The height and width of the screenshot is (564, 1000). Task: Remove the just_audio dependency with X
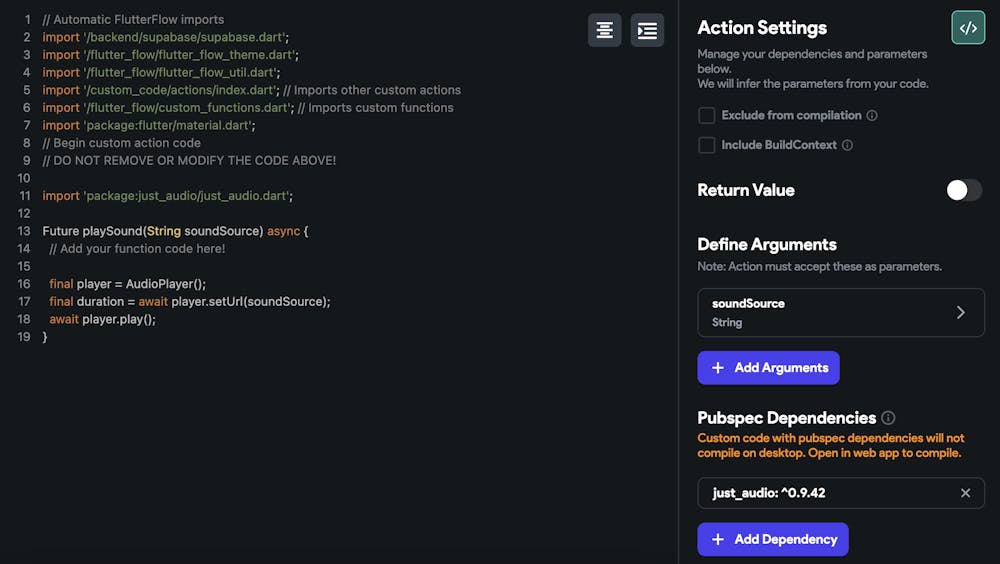[x=965, y=493]
